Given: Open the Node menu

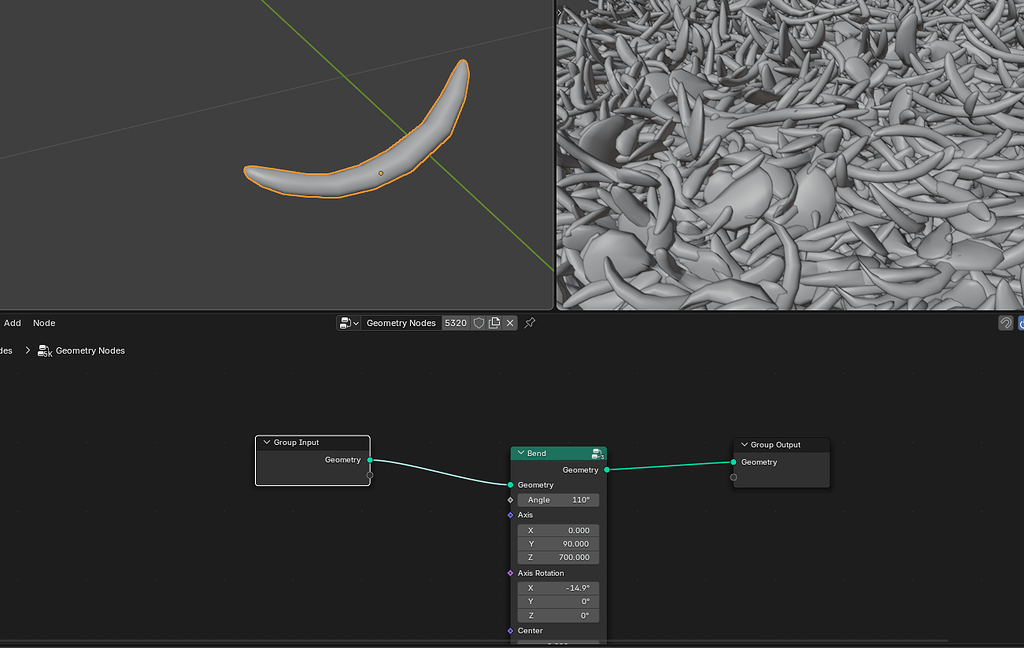Looking at the screenshot, I should click(44, 323).
